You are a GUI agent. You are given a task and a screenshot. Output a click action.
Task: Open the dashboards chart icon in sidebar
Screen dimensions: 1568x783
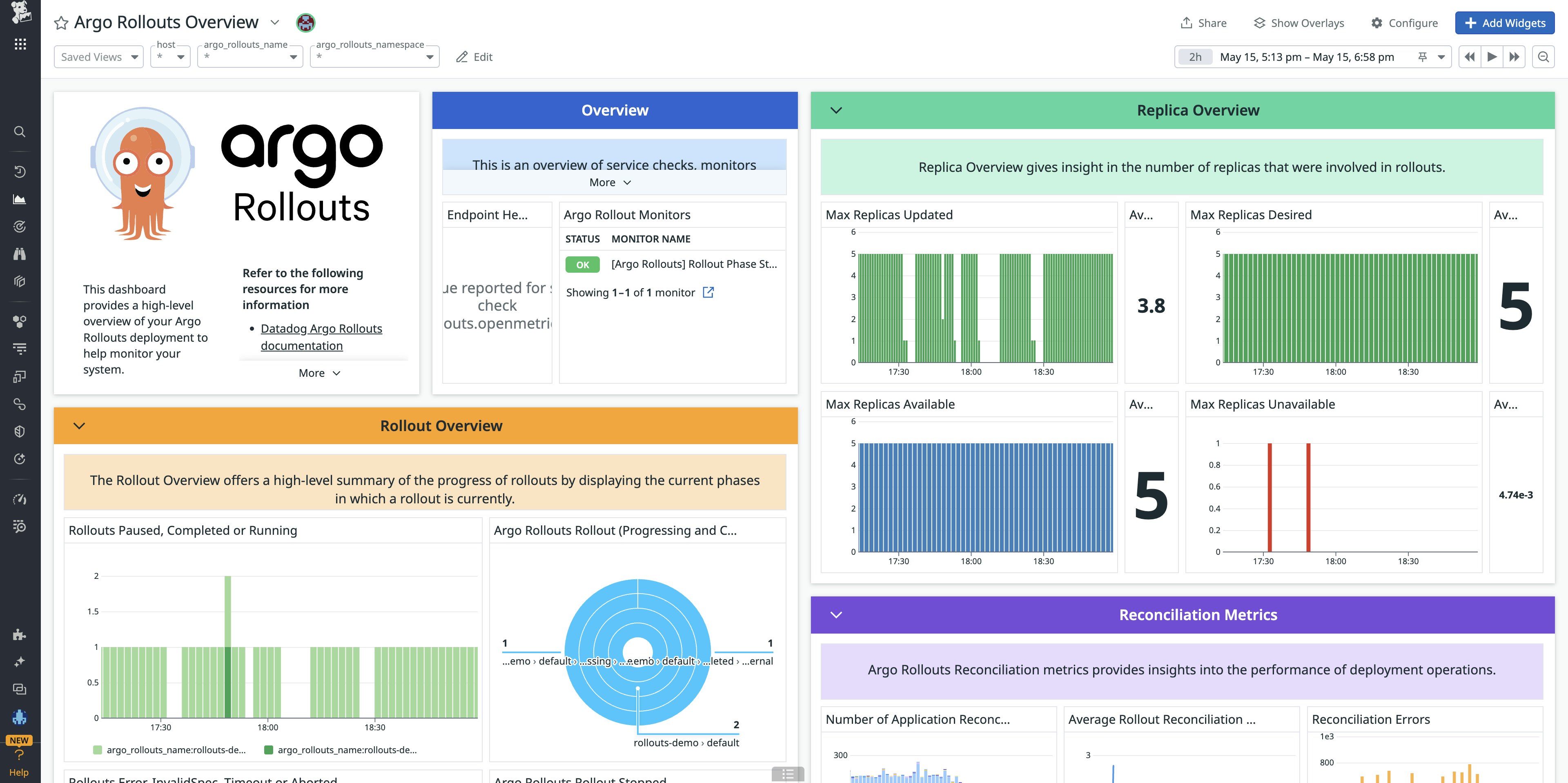coord(20,199)
